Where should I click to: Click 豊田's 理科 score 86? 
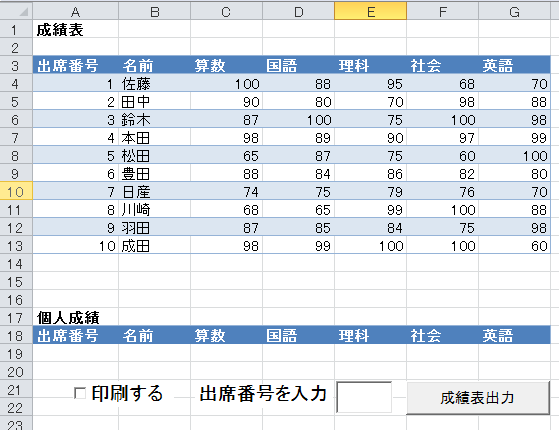click(370, 173)
